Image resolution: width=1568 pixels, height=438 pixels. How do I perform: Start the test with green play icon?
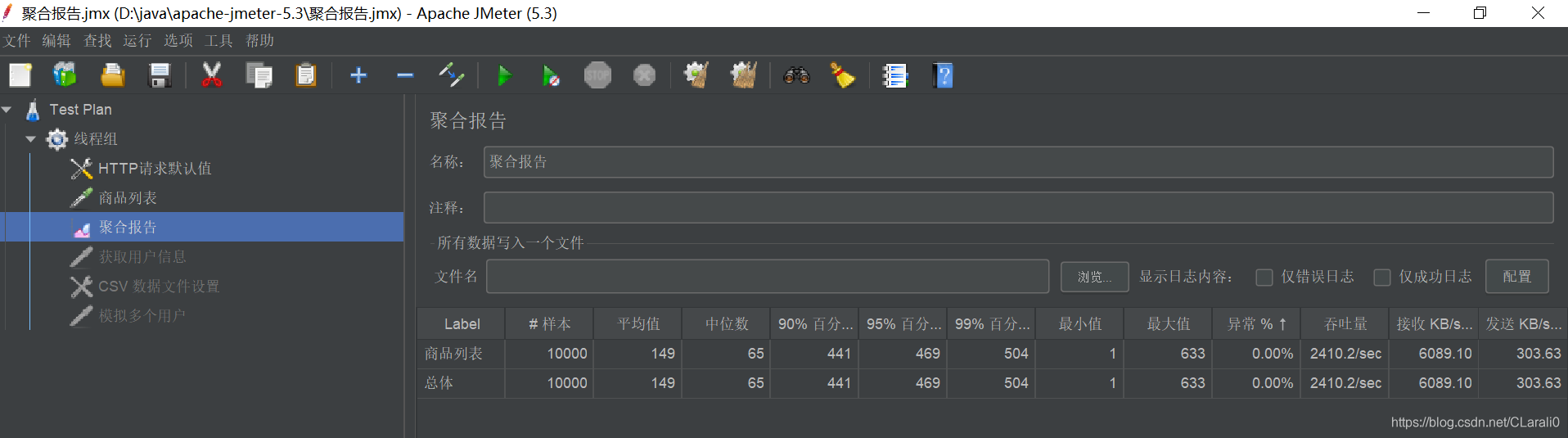504,76
